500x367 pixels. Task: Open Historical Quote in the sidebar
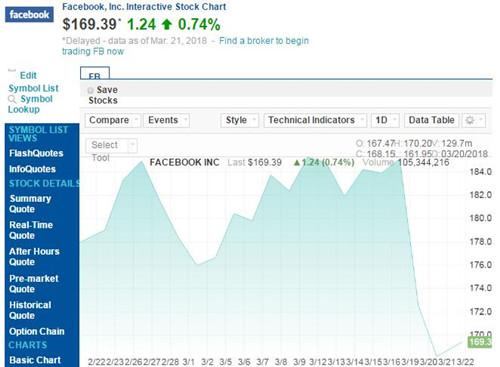[30, 310]
